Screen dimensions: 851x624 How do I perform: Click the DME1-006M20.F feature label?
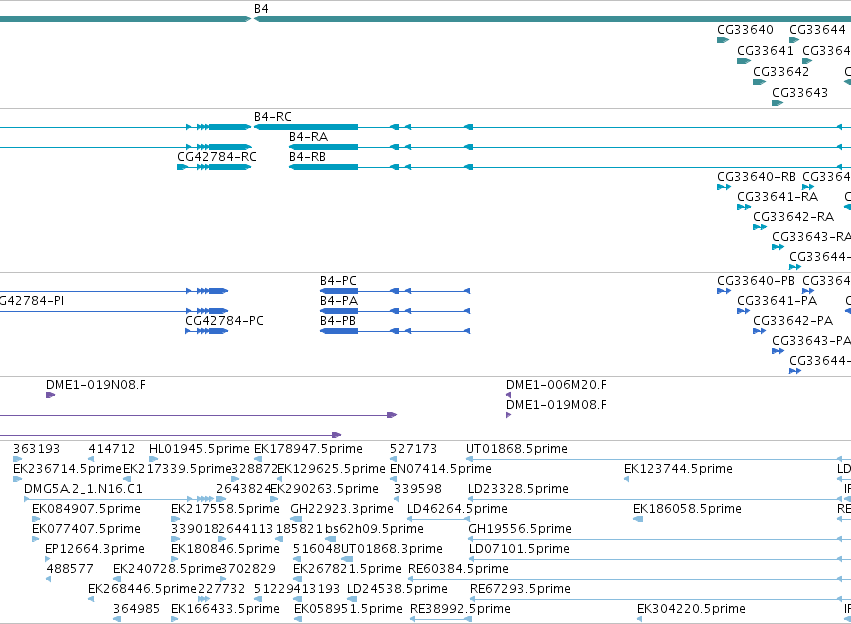point(556,386)
